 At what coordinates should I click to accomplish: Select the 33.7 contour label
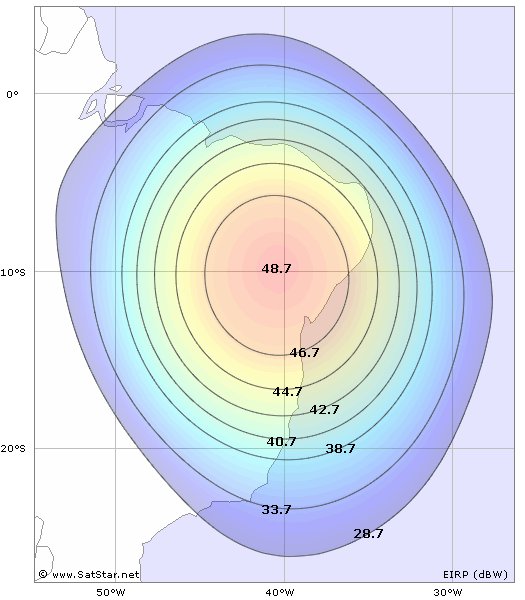[276, 509]
